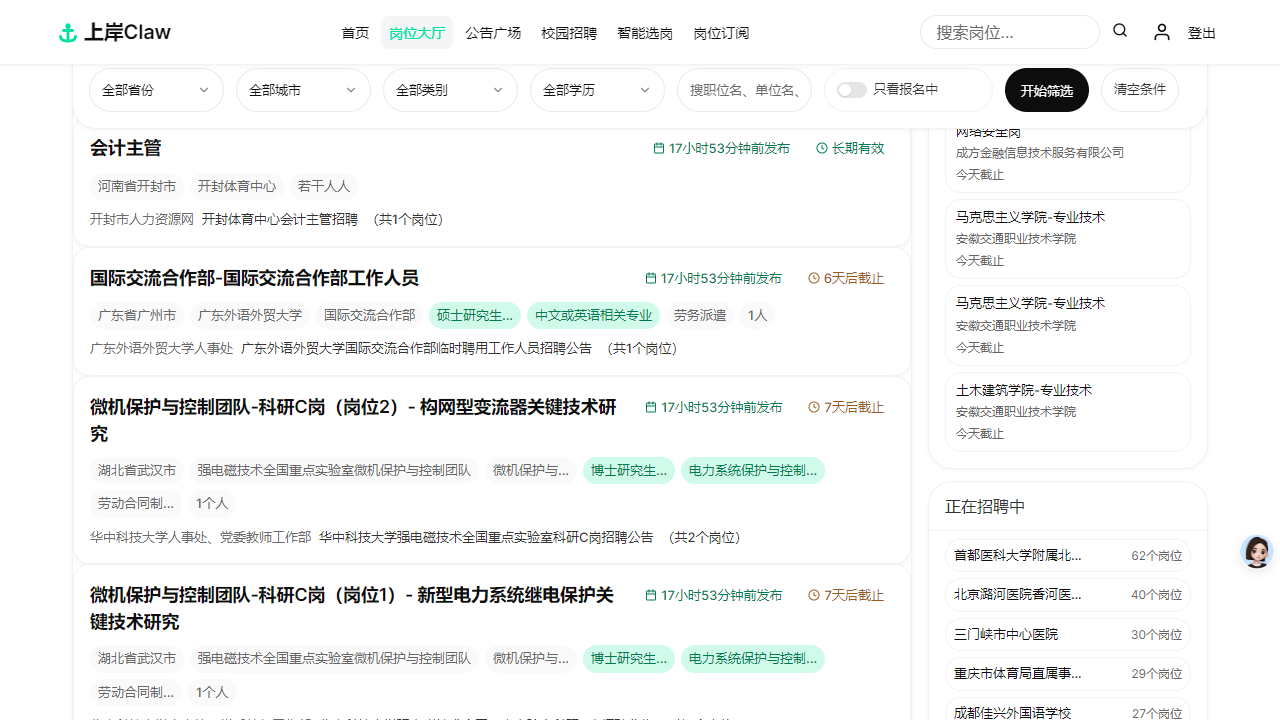Click the 开始筛选 button

1047,90
